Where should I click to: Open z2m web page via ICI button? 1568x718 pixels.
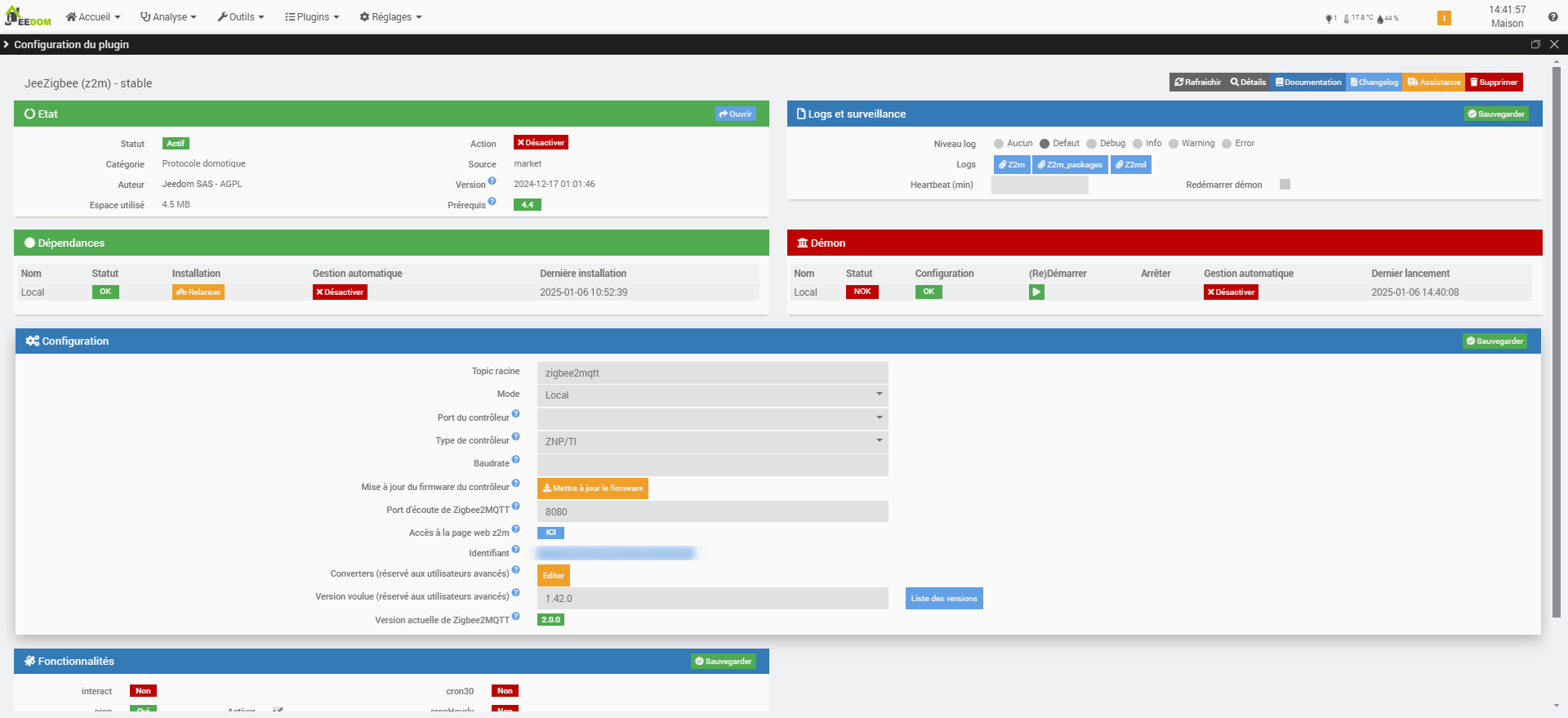(x=550, y=533)
